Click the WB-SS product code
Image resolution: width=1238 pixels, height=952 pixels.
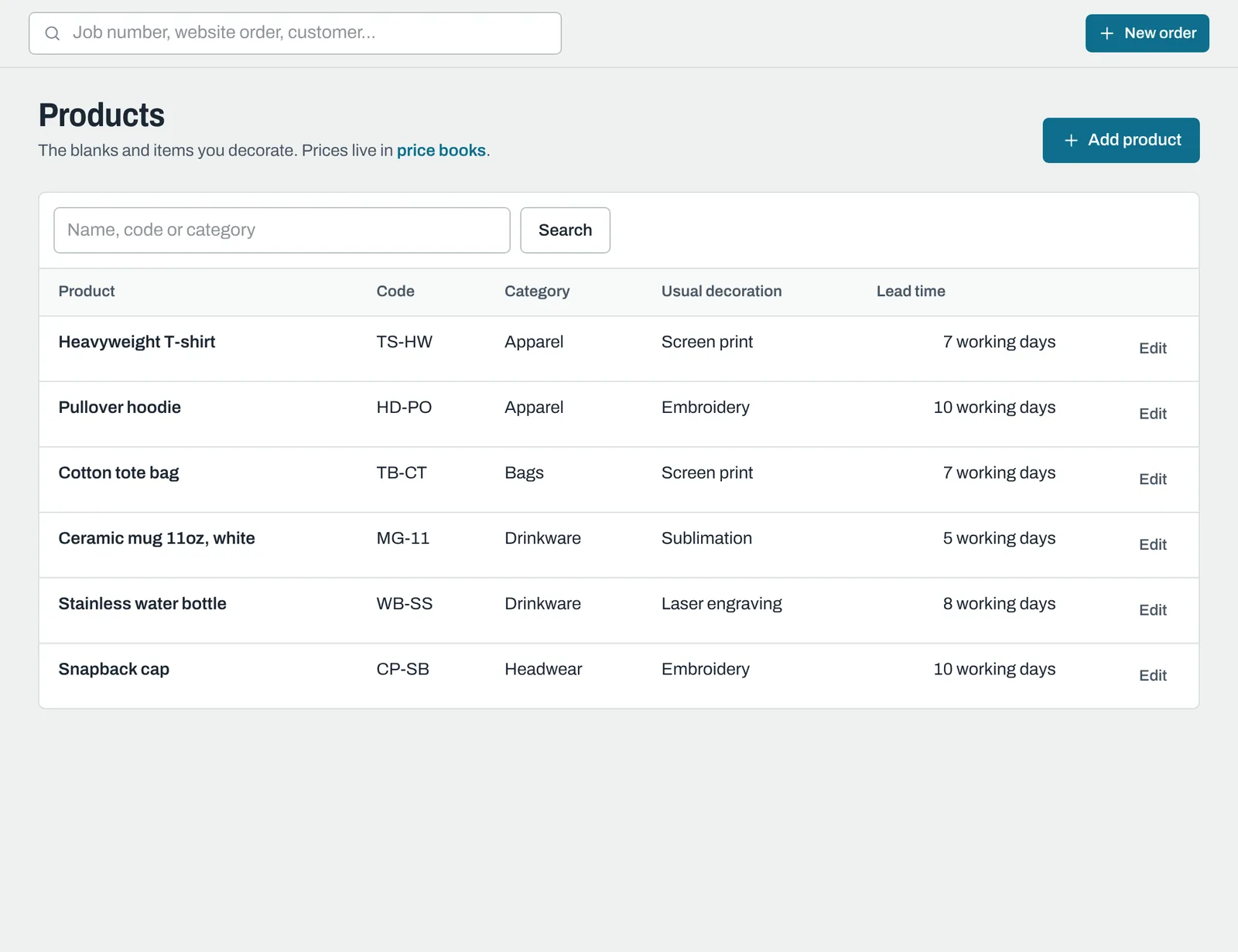coord(405,603)
